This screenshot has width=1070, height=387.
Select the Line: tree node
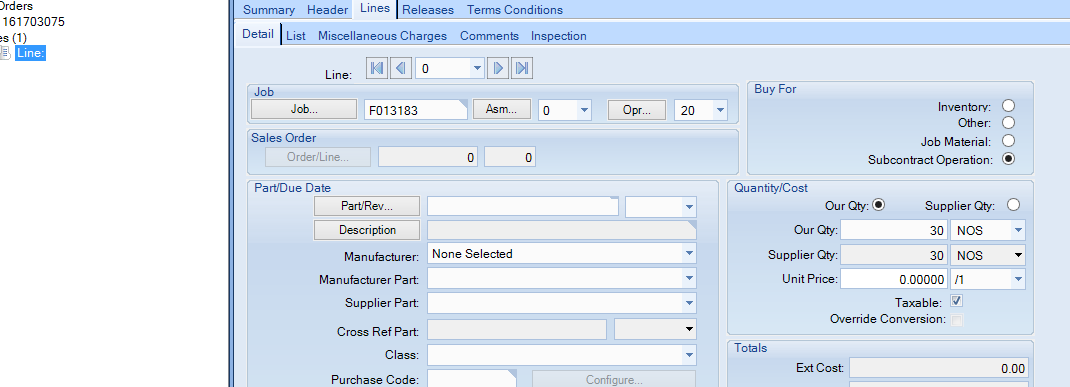coord(30,53)
